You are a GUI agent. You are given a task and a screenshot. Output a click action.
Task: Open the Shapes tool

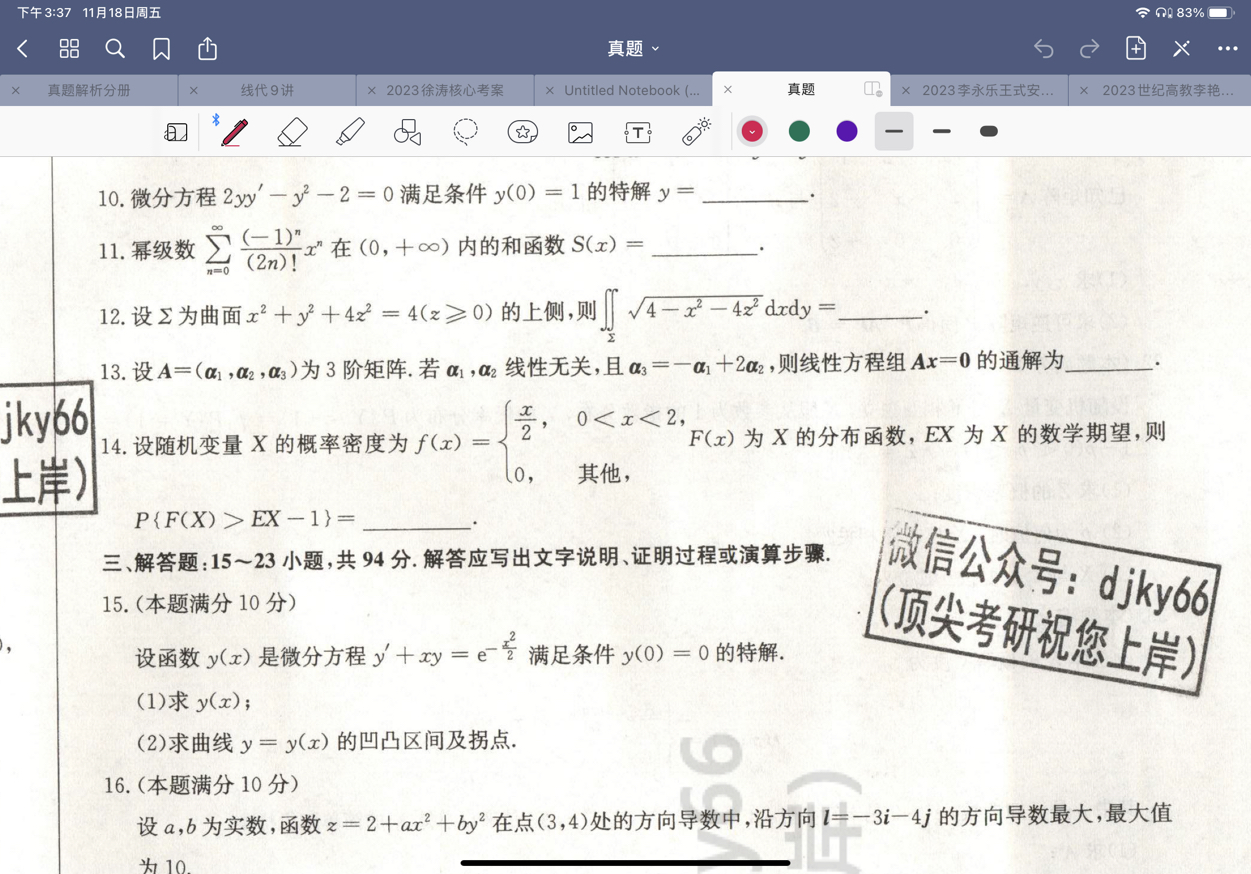(x=406, y=131)
